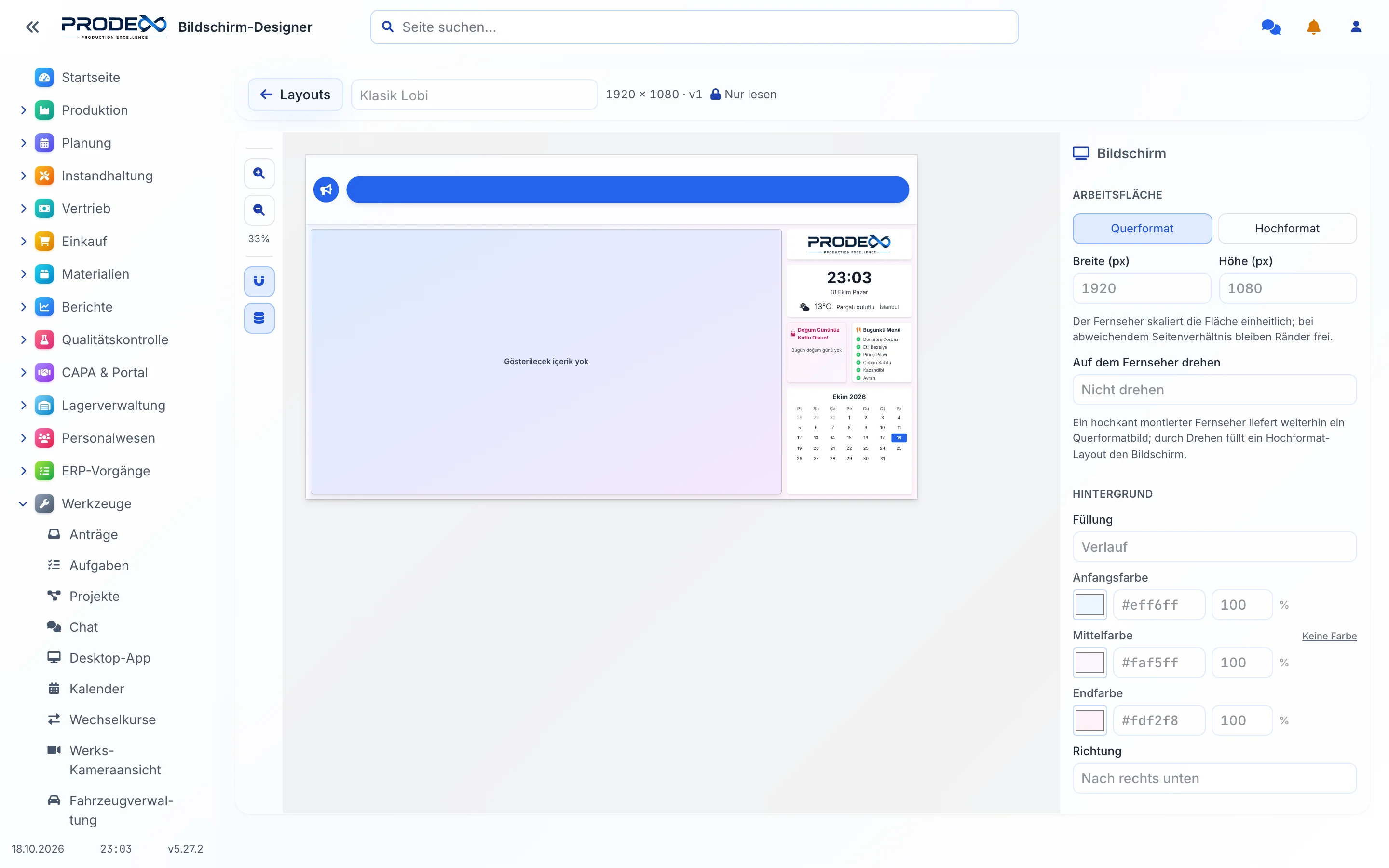
Task: Toggle the magnet snap tool
Action: tap(259, 281)
